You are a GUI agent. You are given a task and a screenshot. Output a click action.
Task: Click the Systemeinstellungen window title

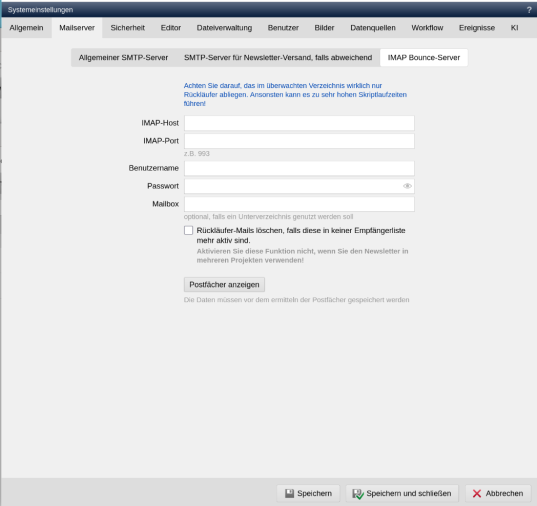(x=40, y=10)
